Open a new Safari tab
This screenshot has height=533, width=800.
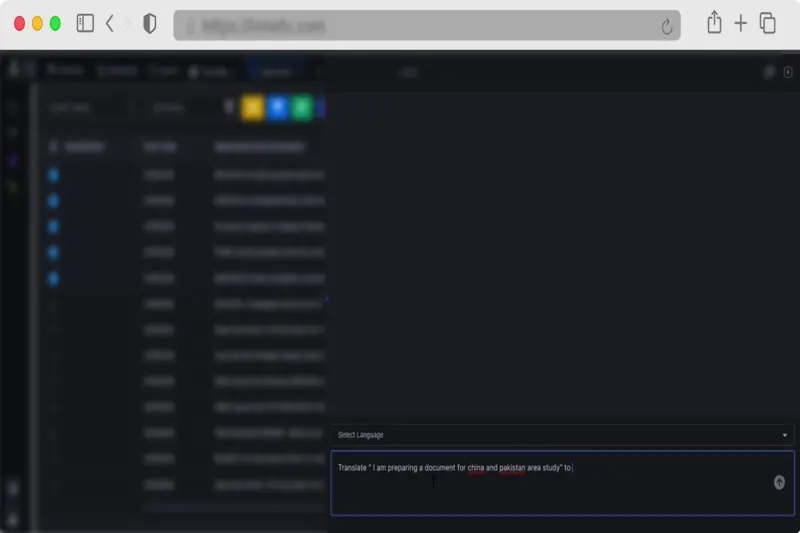click(x=741, y=23)
